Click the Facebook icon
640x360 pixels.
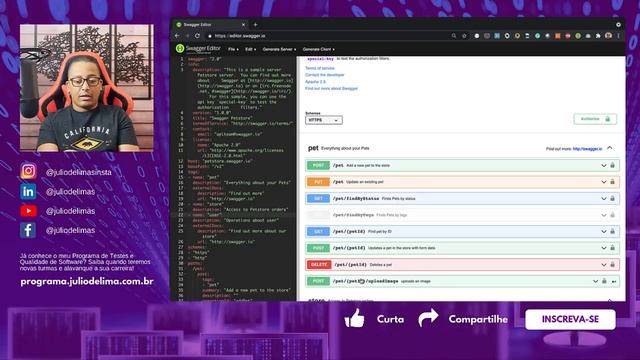(x=28, y=230)
